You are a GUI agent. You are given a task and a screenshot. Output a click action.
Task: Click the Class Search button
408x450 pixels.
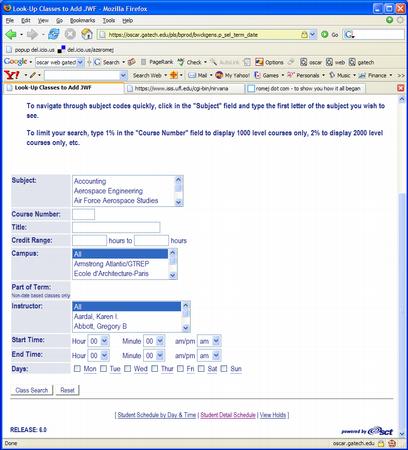(32, 390)
